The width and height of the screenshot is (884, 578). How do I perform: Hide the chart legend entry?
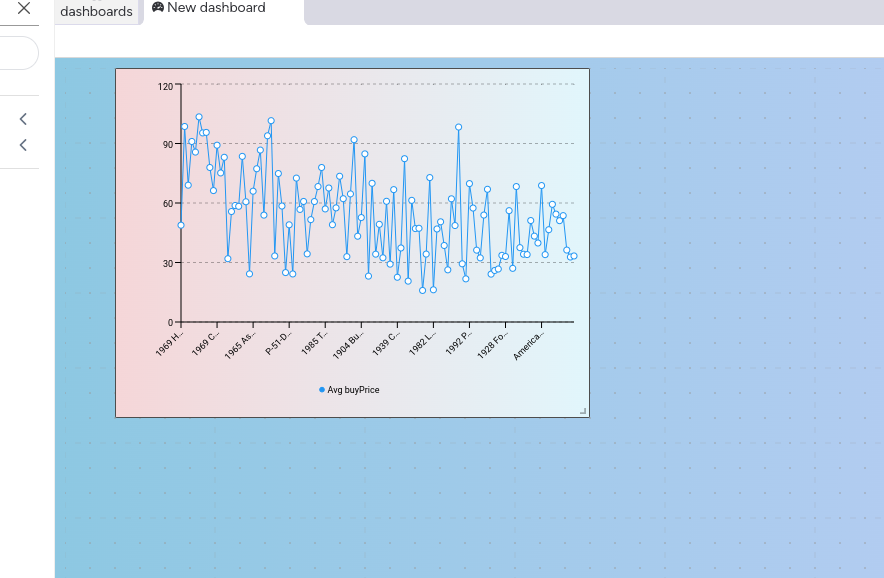pyautogui.click(x=350, y=390)
